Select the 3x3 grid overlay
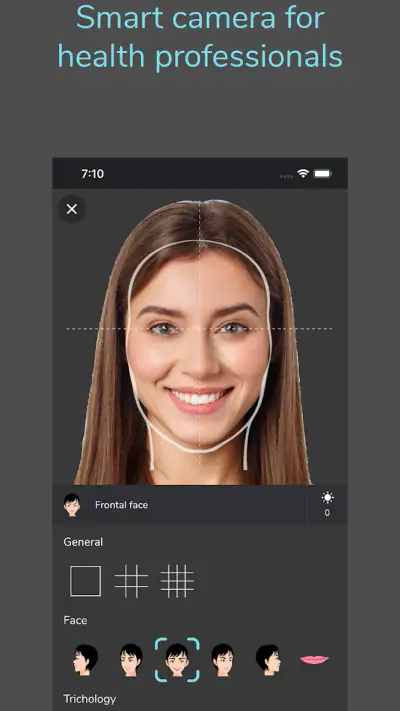Screen dimensions: 400x711 pos(131,581)
